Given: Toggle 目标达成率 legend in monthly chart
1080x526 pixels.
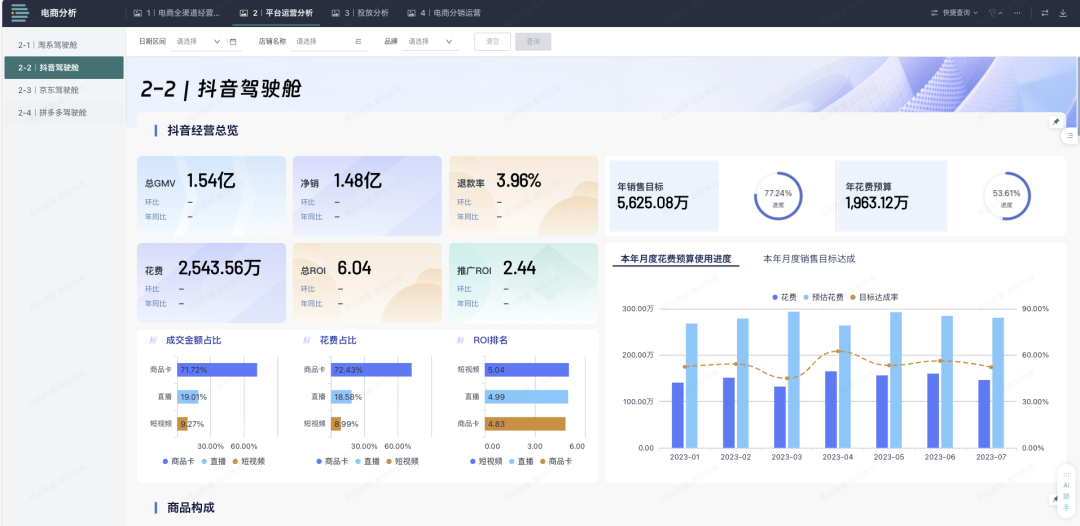Looking at the screenshot, I should (x=874, y=297).
